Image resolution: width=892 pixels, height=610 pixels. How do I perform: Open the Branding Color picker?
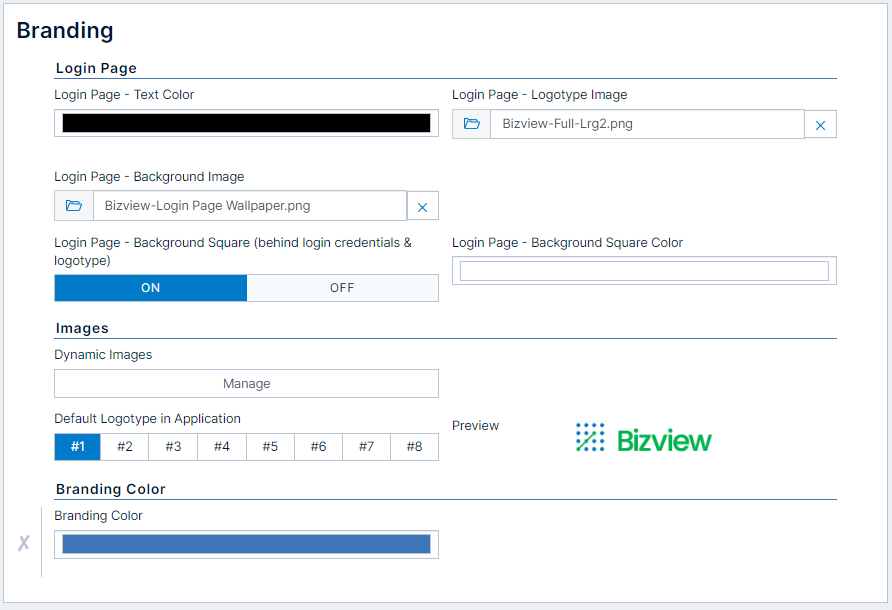(x=246, y=543)
